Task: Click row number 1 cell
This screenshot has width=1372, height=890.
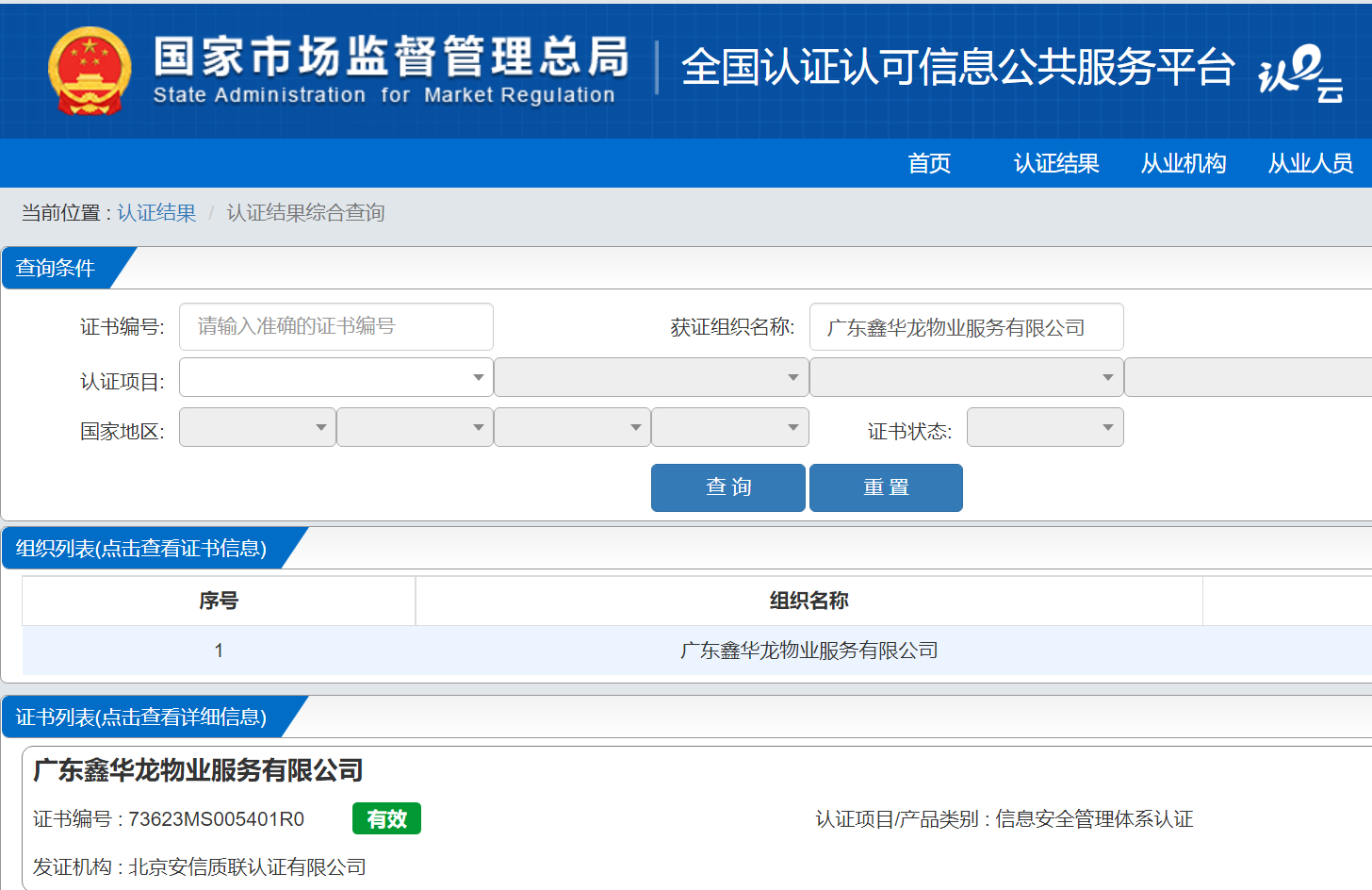Action: [x=219, y=651]
